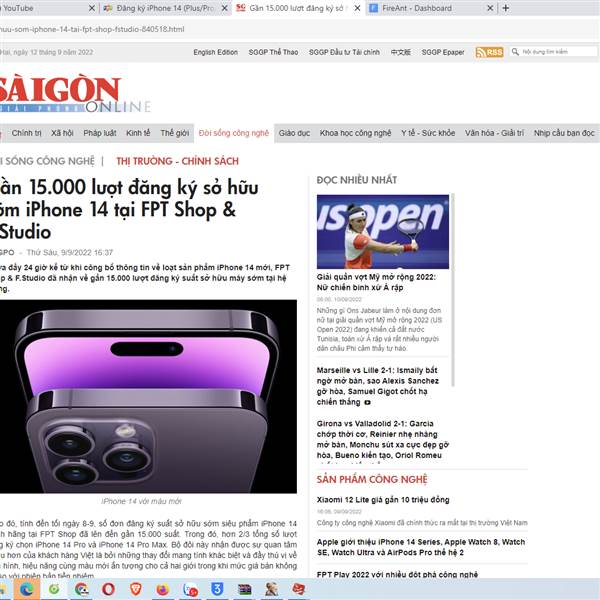600x600 pixels.
Task: Open the Đời sống công nghệ breadcrumb heading
Action: (47, 161)
